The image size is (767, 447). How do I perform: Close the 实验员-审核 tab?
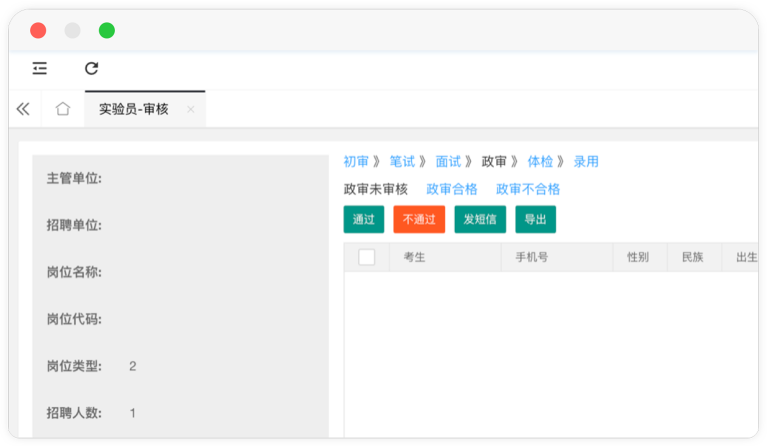click(190, 110)
